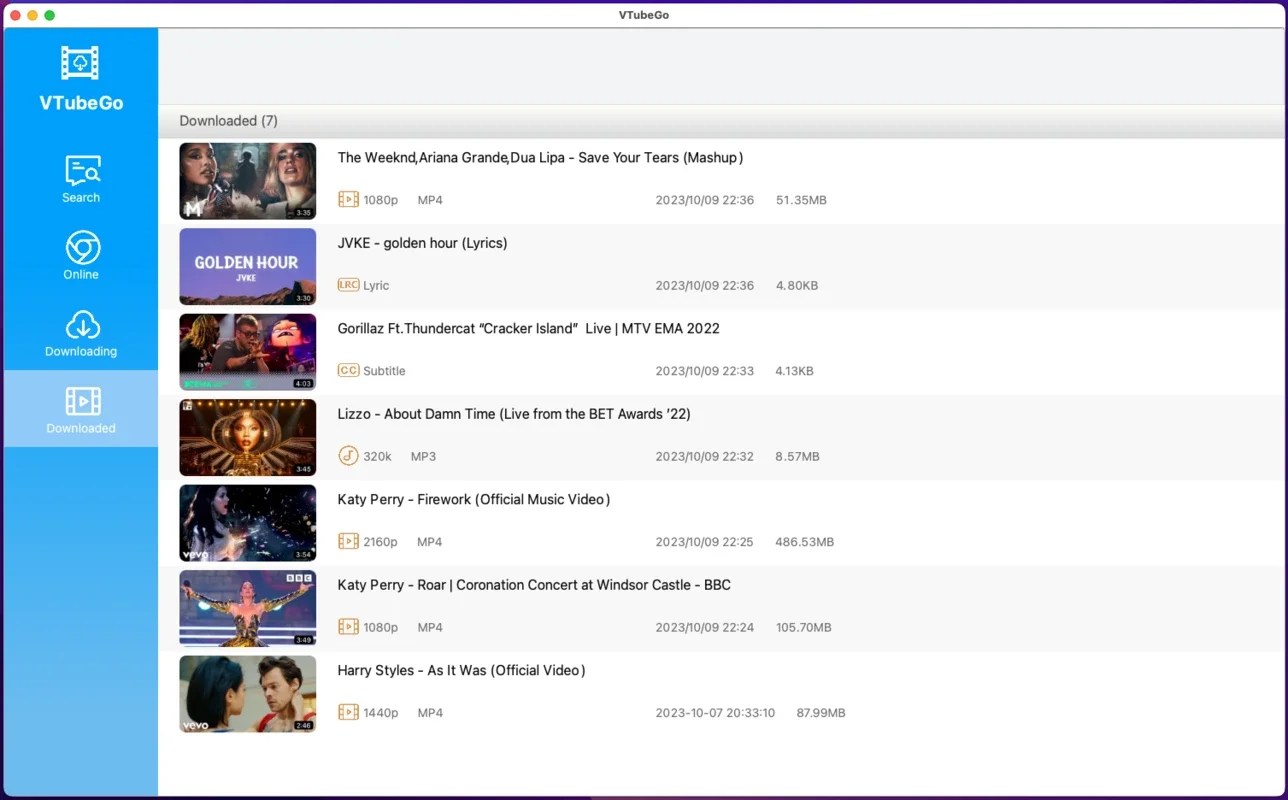The height and width of the screenshot is (800, 1288).
Task: Click video format icon for Save Your Tears
Action: (x=348, y=199)
